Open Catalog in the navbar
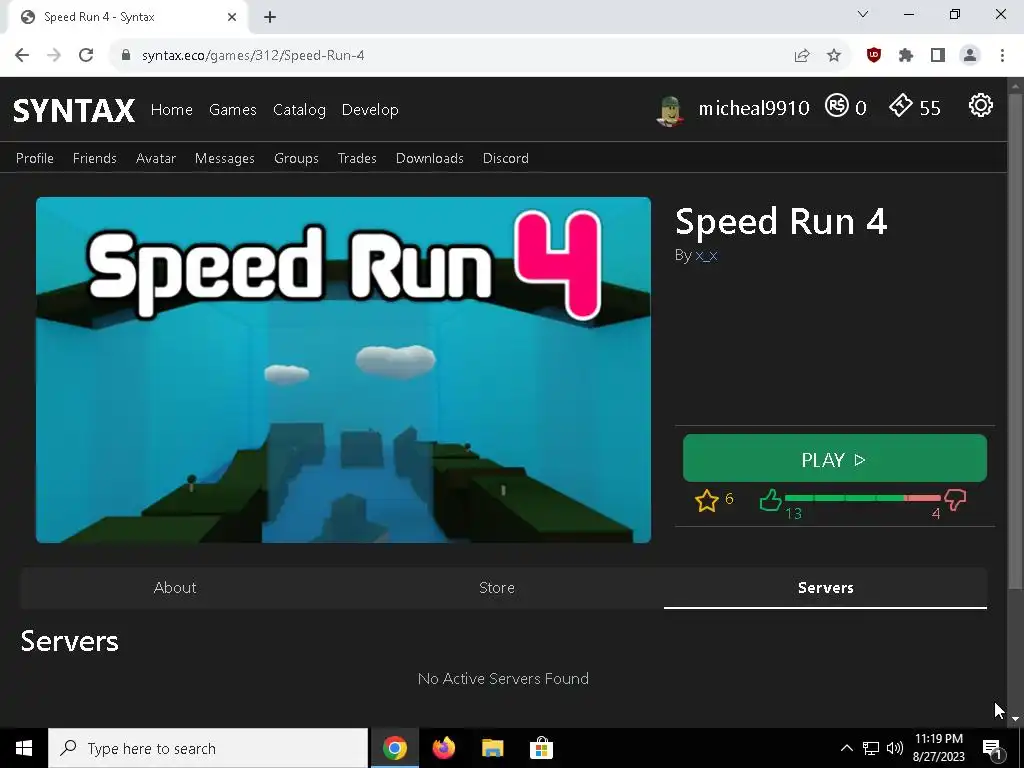 299,110
